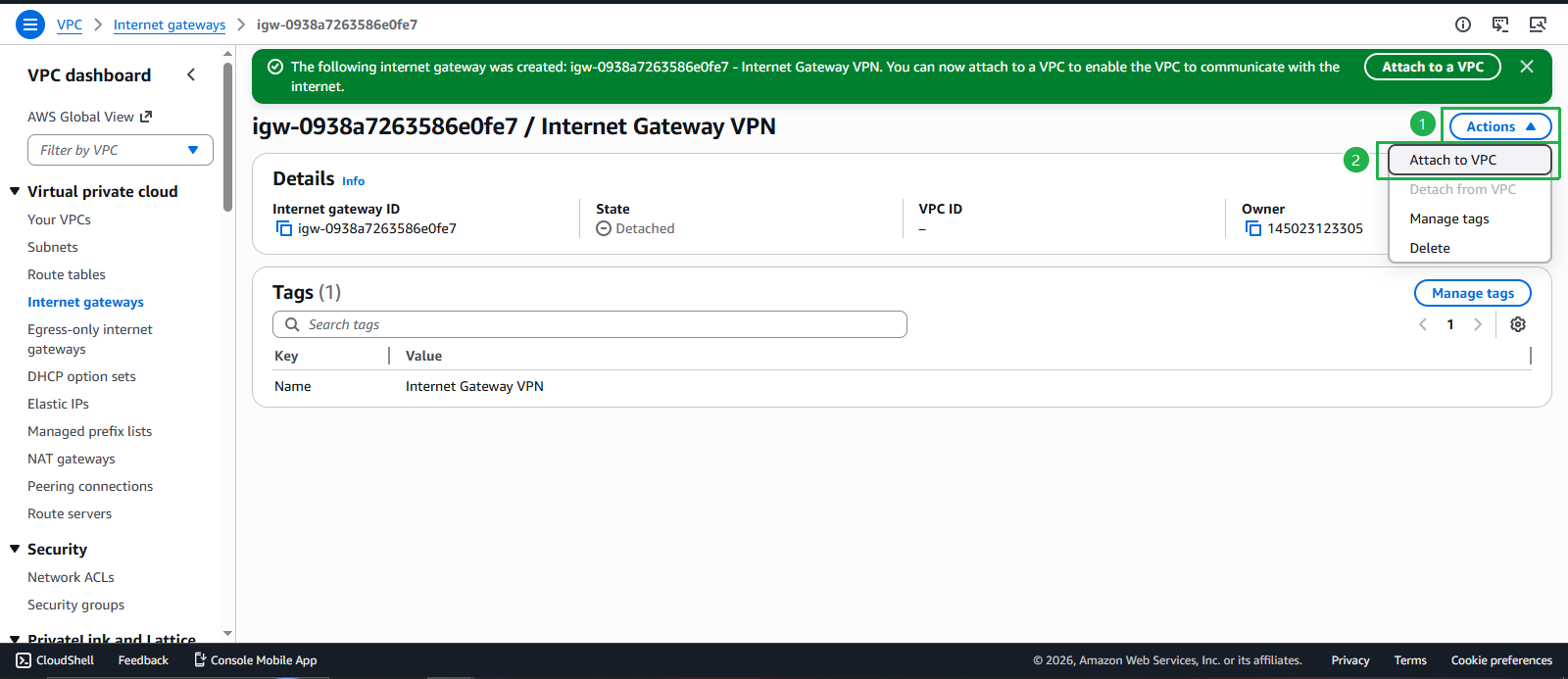Open the Terms footer link
Screen dimensions: 1568x679
coord(1410,660)
